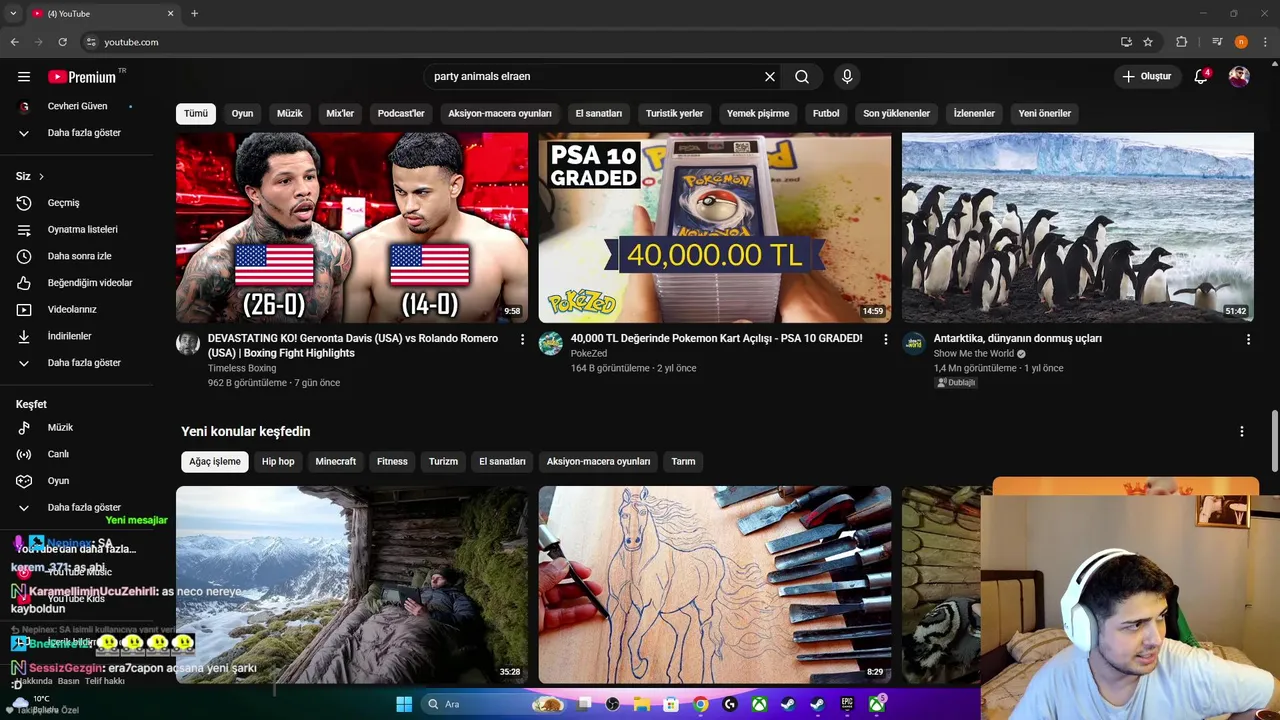
Task: Open the Siz section chevron
Action: [41, 177]
